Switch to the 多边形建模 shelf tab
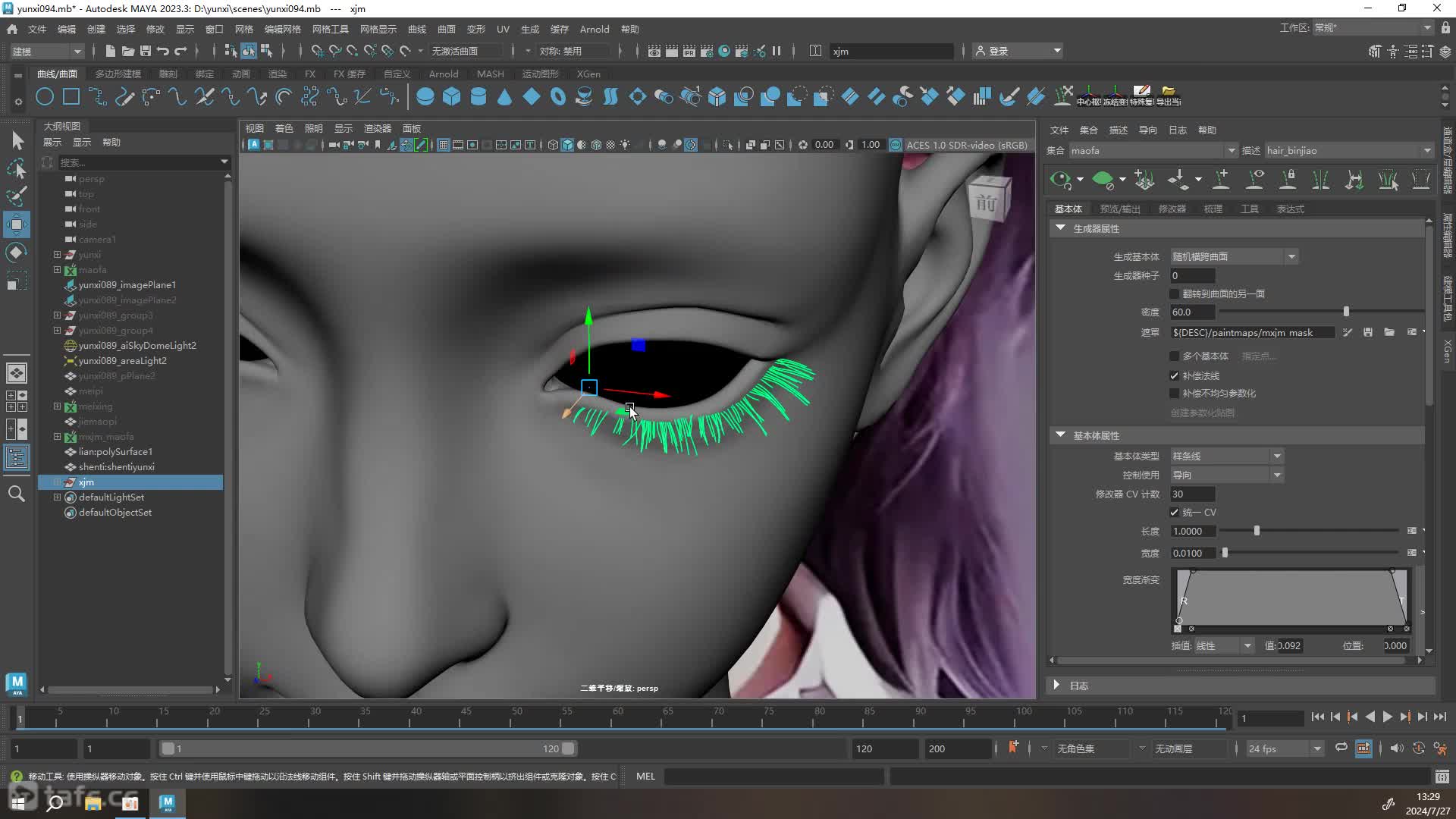The width and height of the screenshot is (1456, 819). (x=118, y=74)
